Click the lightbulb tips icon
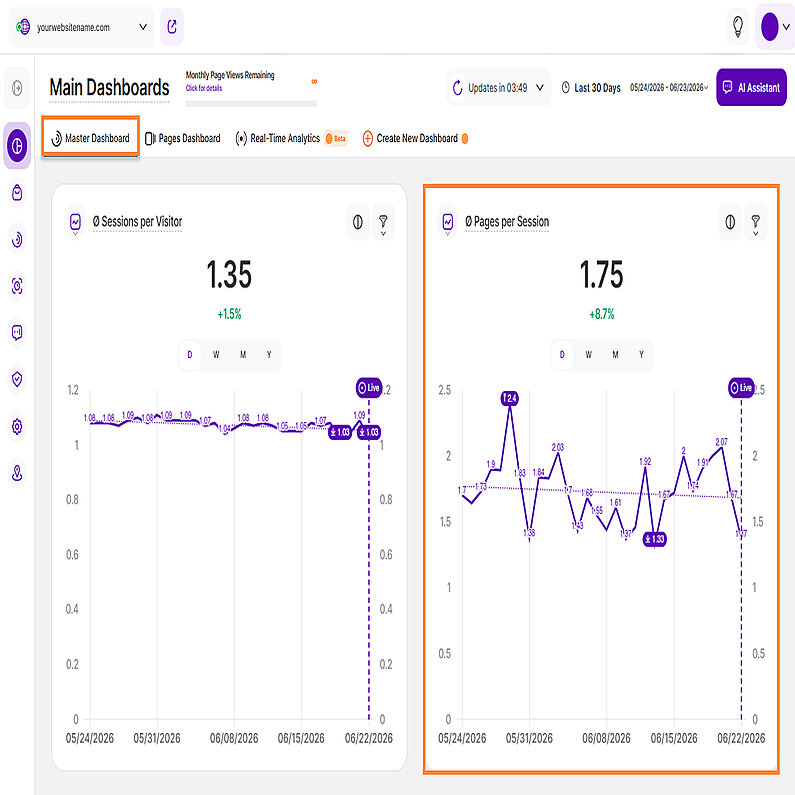Viewport: 795px width, 795px height. pyautogui.click(x=738, y=26)
